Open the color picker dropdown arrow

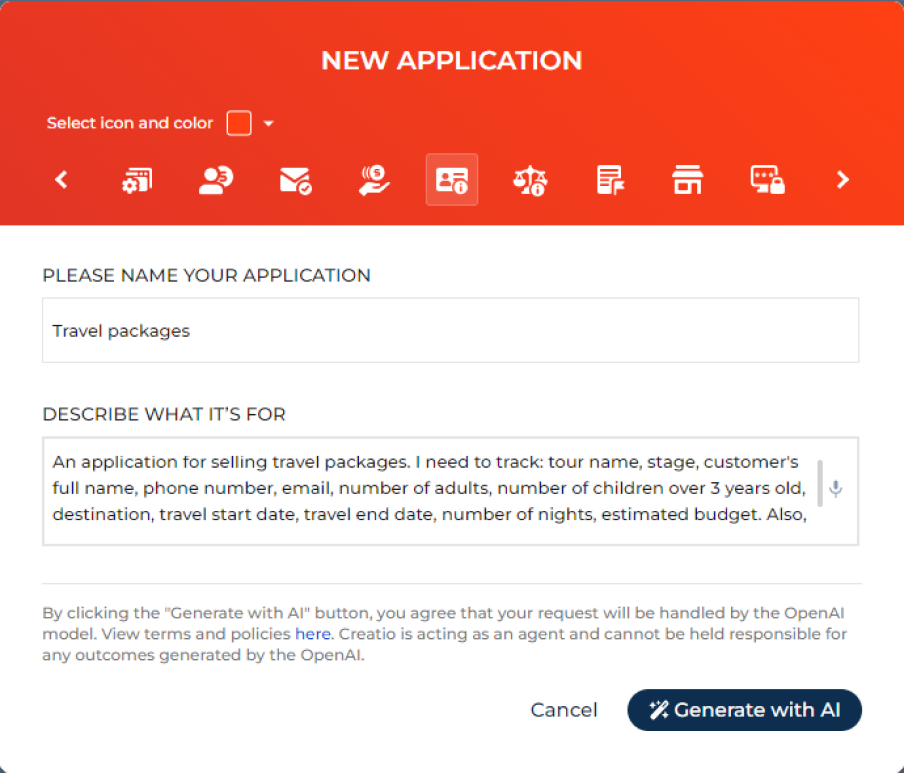[268, 124]
